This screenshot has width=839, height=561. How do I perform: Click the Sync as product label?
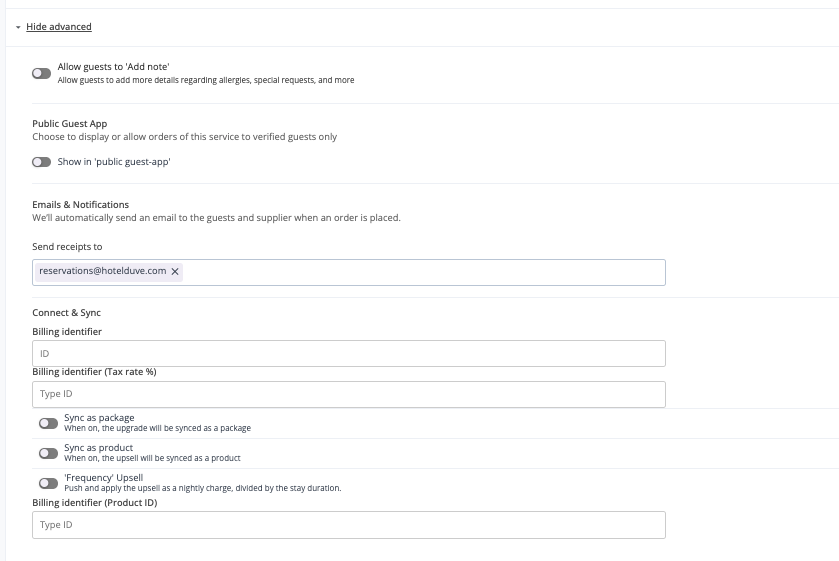point(98,448)
